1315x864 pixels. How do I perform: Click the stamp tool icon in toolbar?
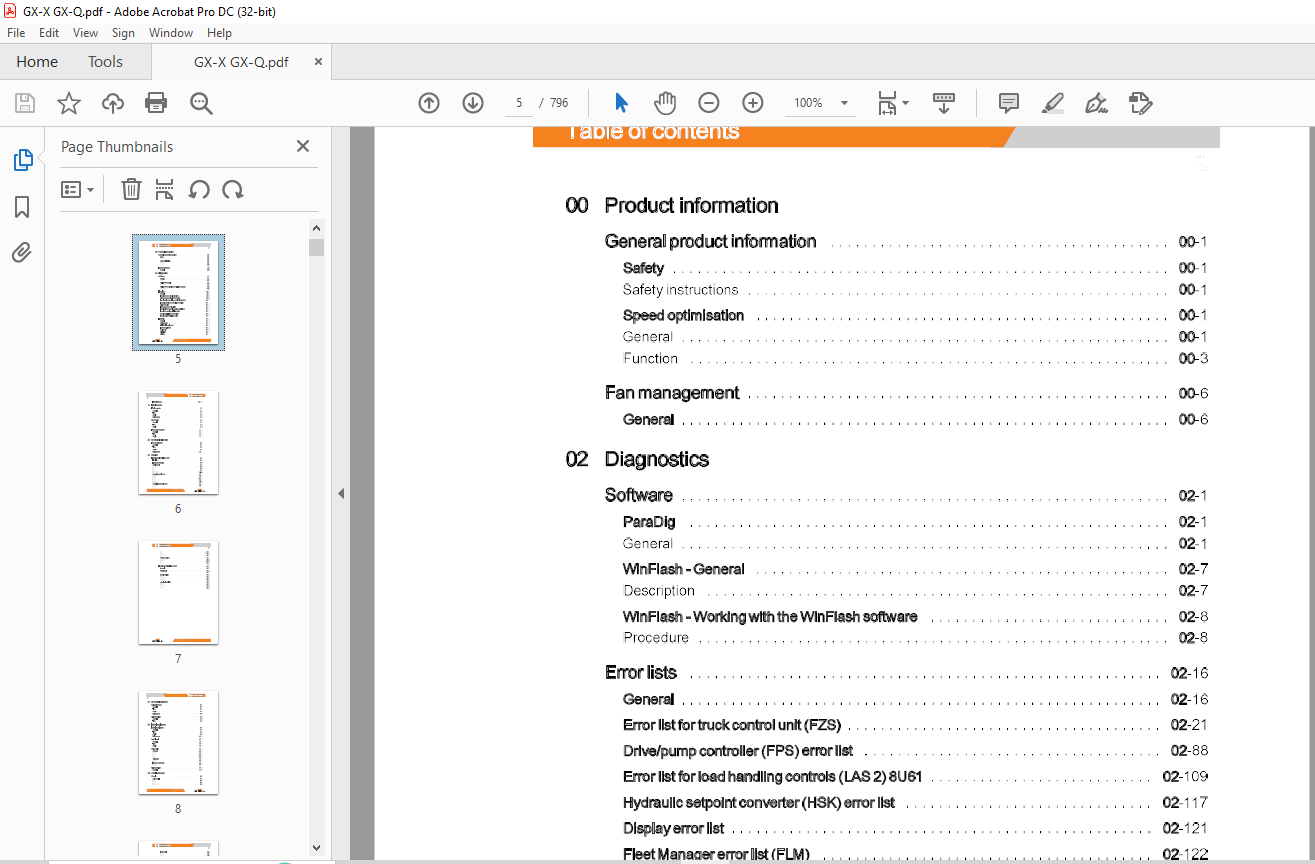[x=1141, y=103]
